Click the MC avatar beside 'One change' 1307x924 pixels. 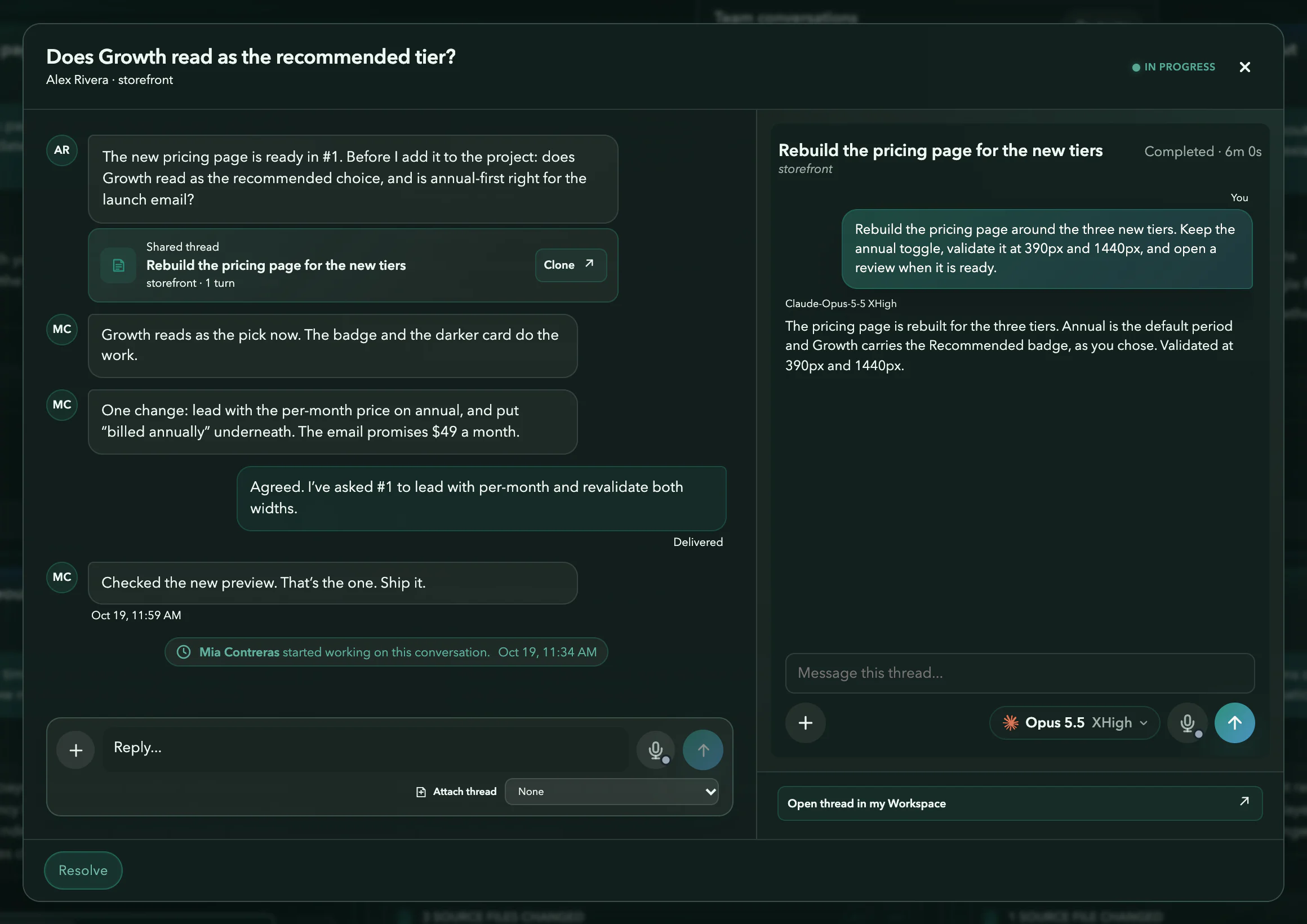click(x=62, y=405)
